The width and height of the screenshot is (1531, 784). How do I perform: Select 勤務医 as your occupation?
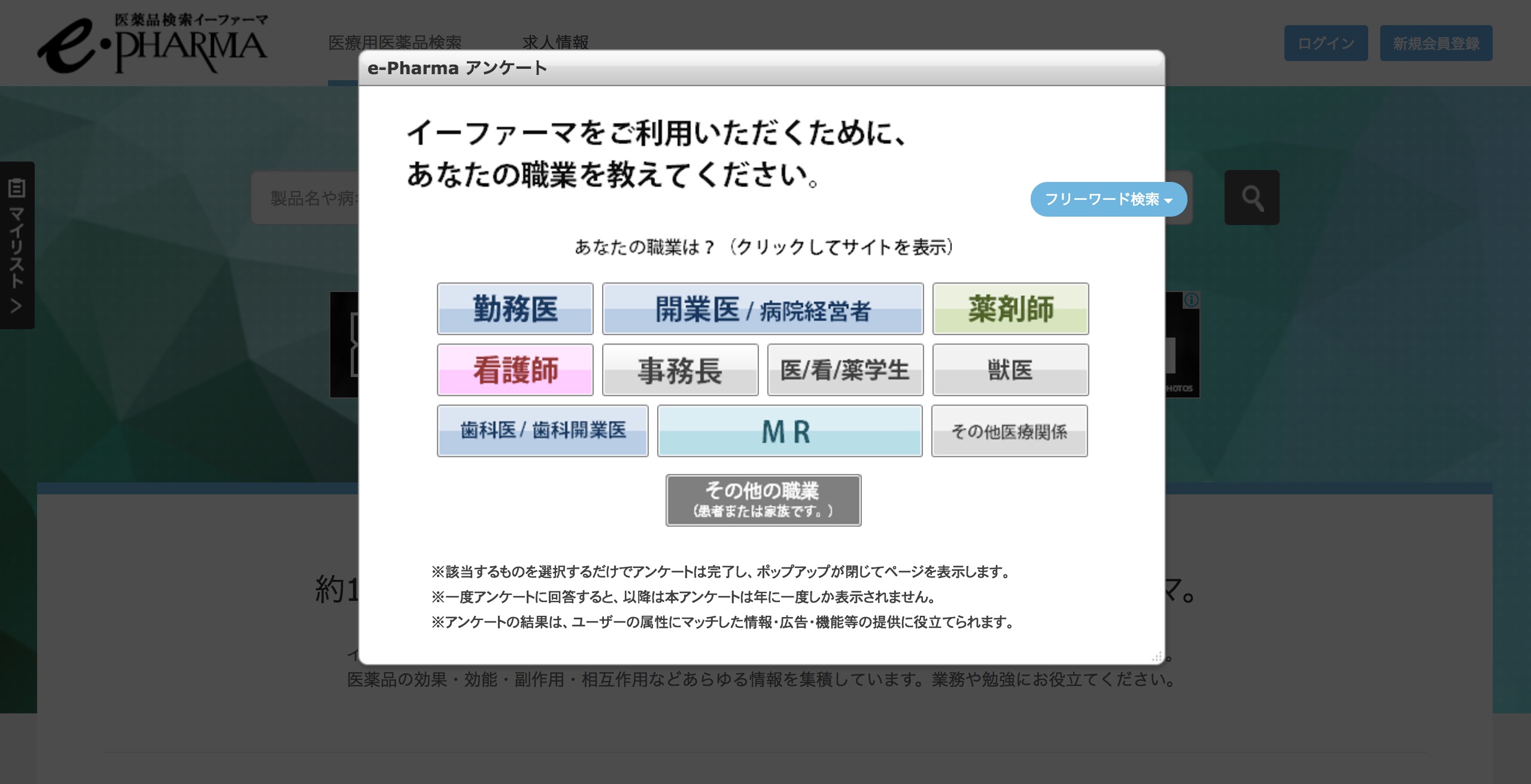click(515, 309)
